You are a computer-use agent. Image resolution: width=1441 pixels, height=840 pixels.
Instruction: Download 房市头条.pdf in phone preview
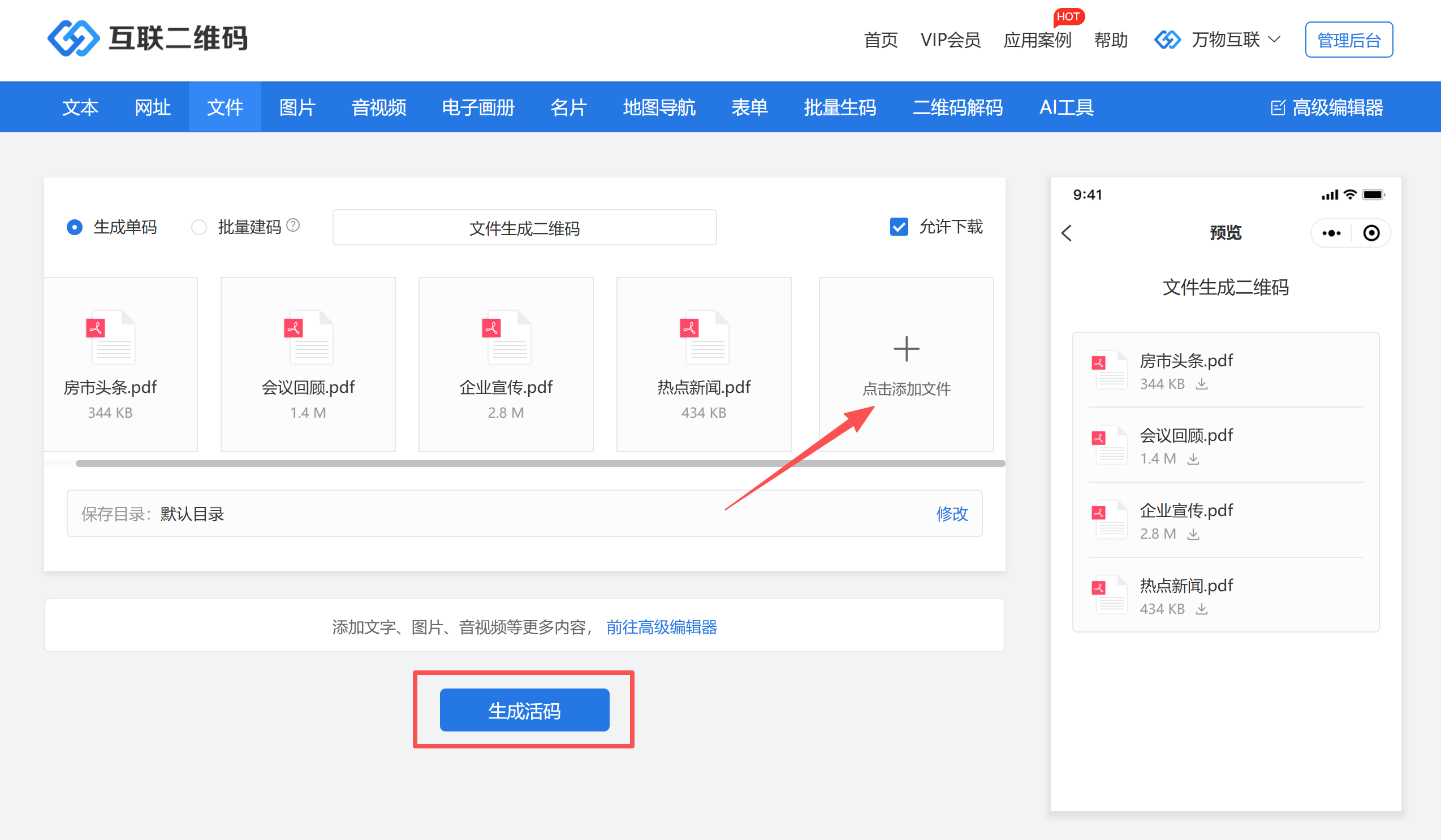coord(1202,384)
